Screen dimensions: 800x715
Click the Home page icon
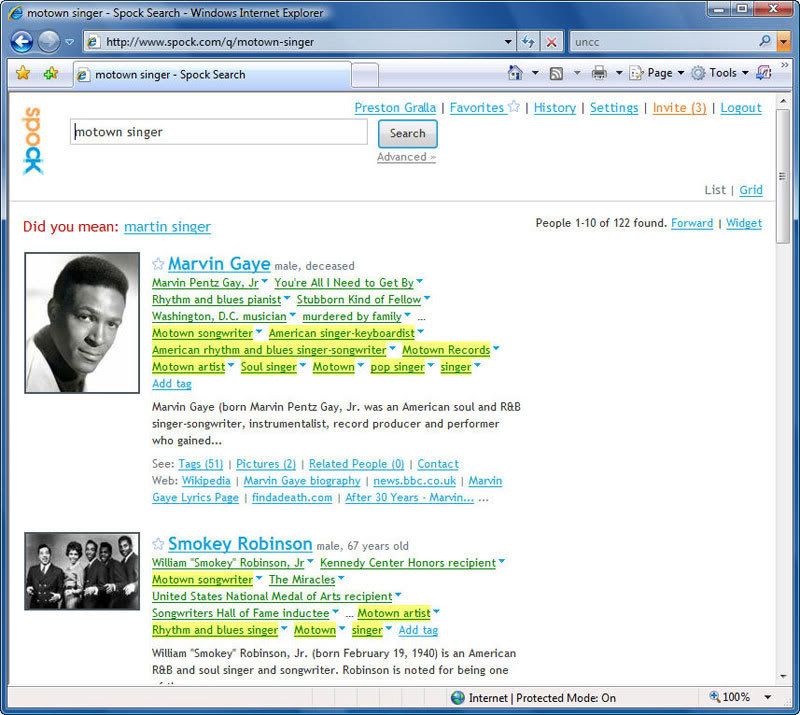[515, 73]
